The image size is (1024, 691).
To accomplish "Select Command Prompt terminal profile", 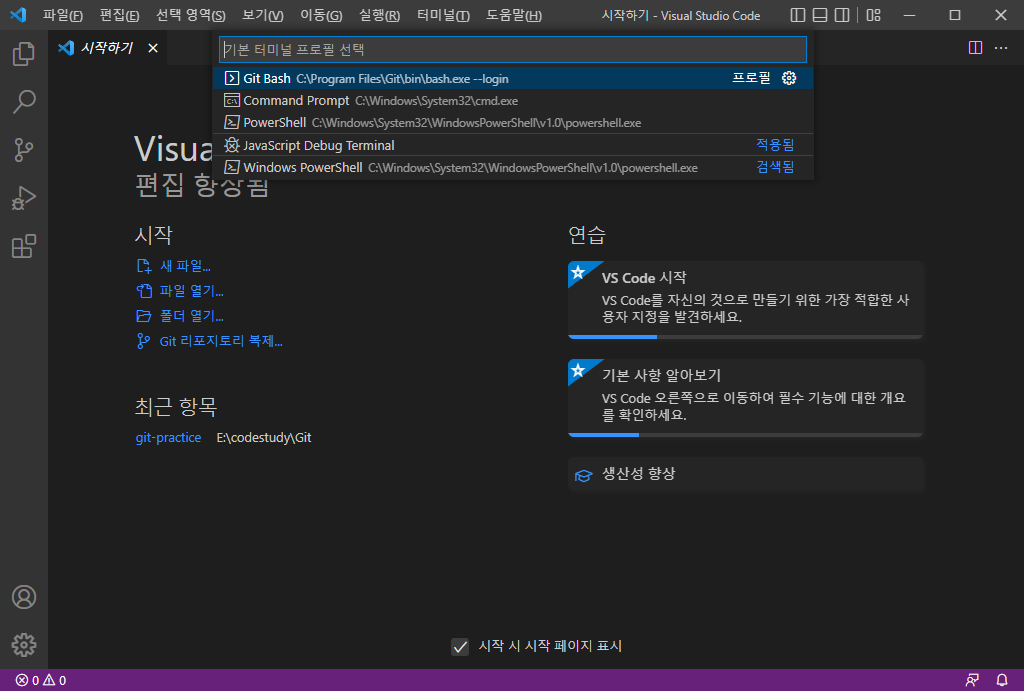I will 513,101.
